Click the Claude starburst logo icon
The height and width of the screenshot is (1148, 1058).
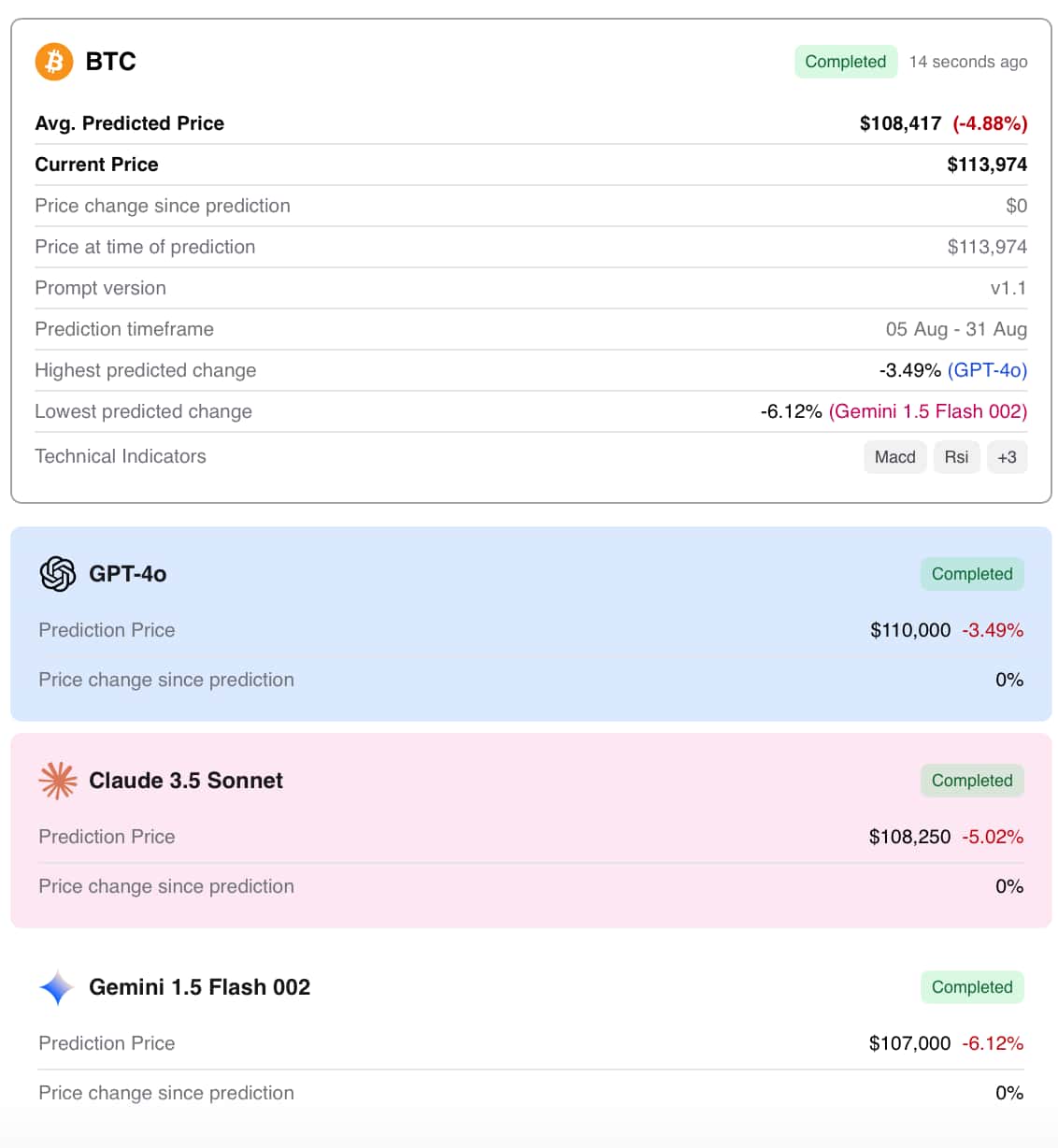click(58, 781)
